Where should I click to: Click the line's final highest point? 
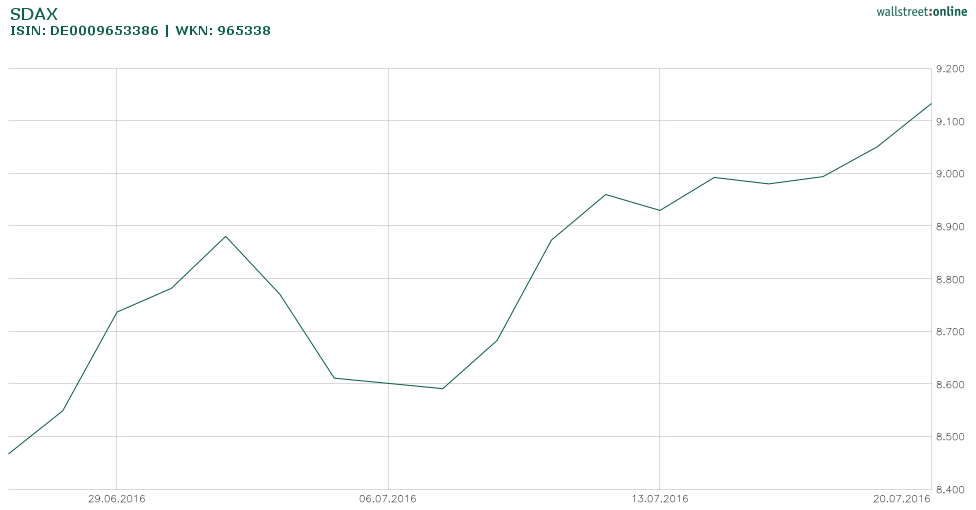tap(931, 103)
